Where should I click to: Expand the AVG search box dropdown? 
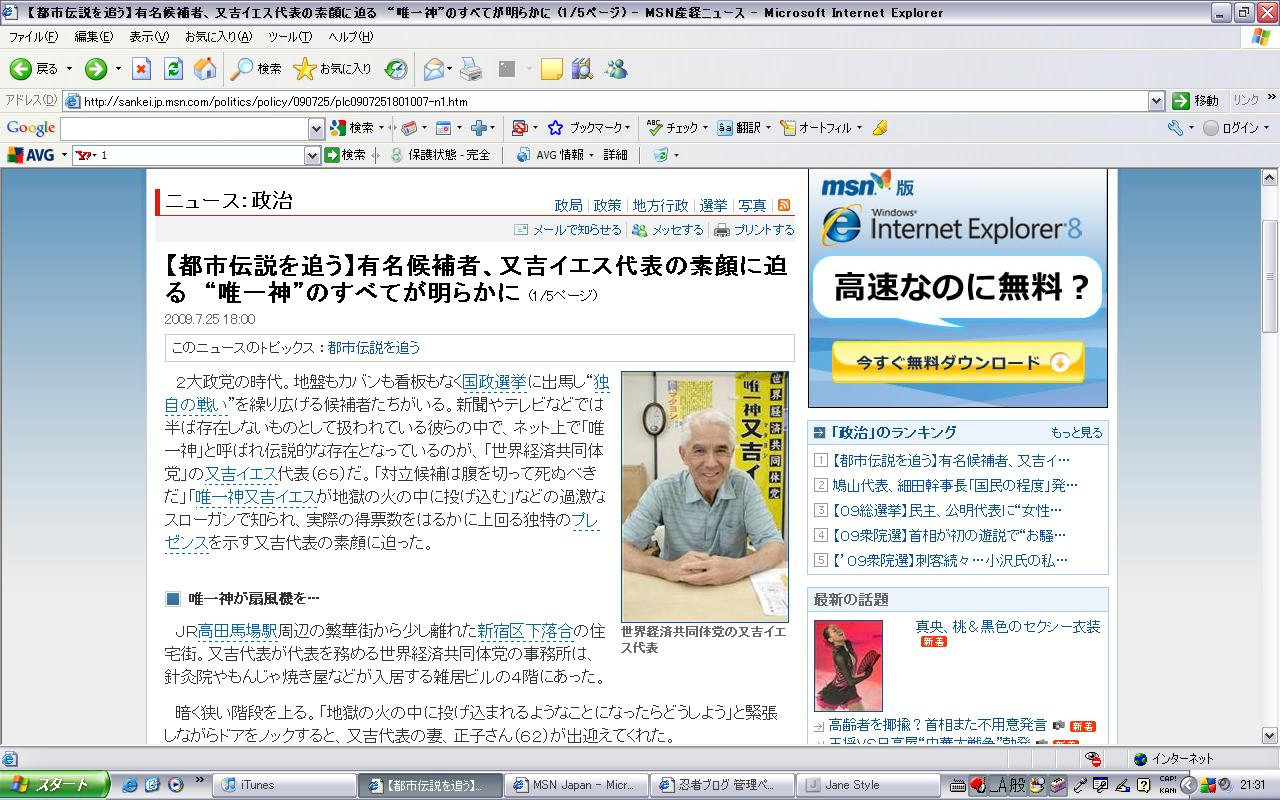(312, 155)
